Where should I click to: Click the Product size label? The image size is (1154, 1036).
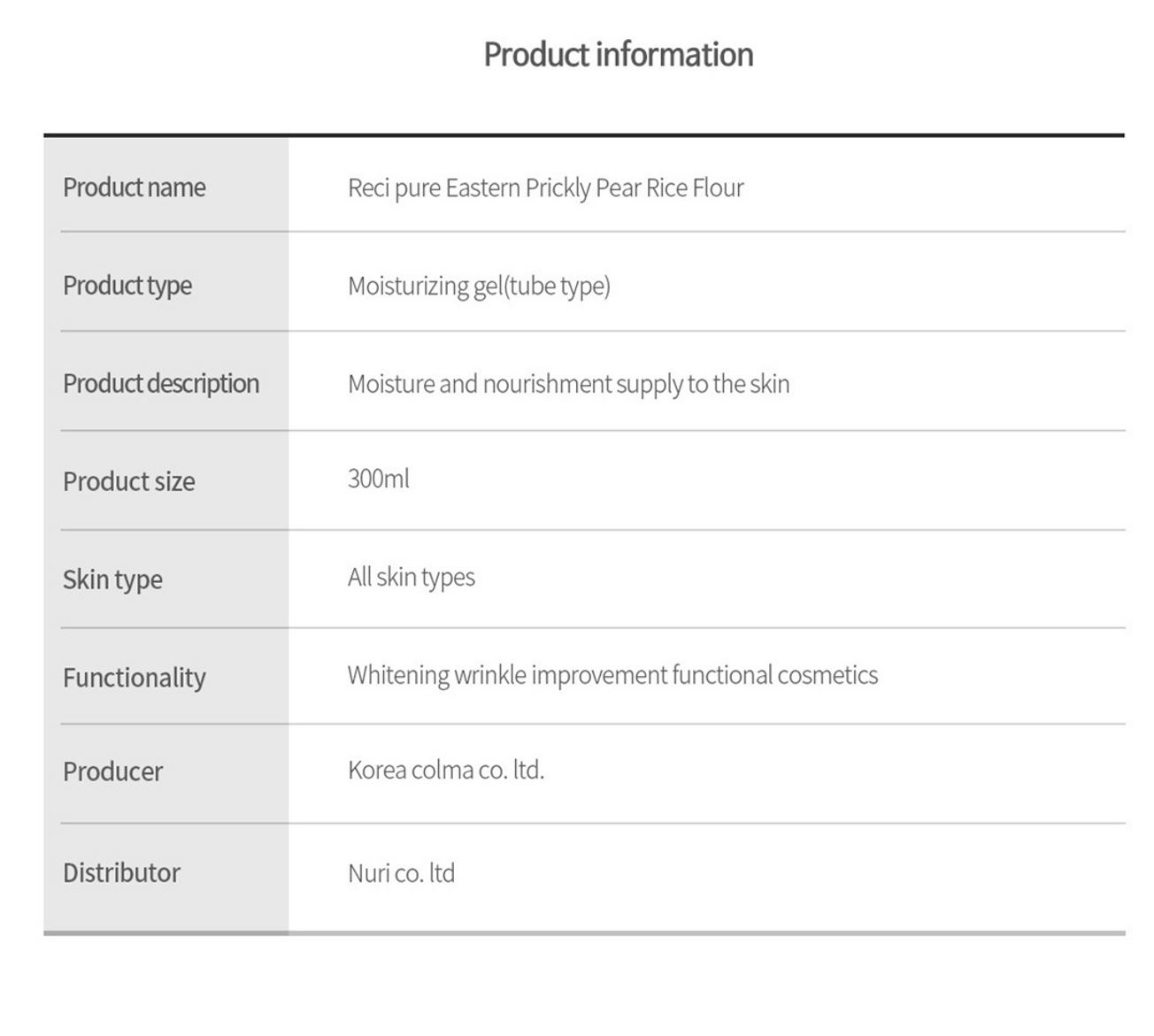click(128, 482)
